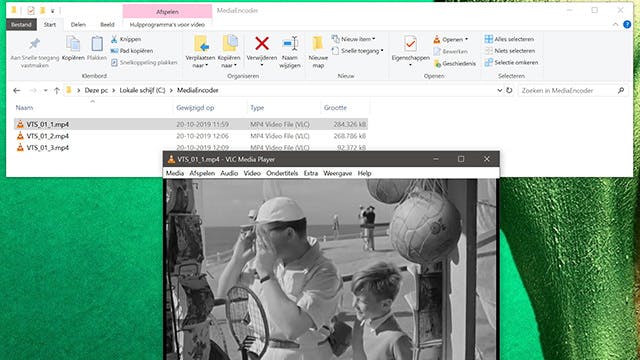Click Naam wijzigen
The image size is (640, 360).
tap(290, 52)
